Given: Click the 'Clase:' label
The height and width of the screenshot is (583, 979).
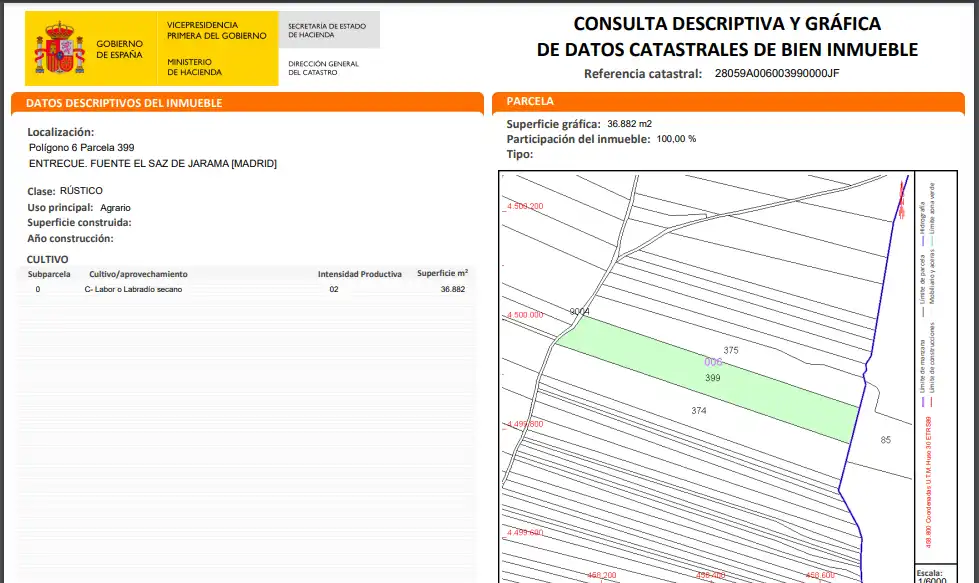Looking at the screenshot, I should click(x=41, y=191).
